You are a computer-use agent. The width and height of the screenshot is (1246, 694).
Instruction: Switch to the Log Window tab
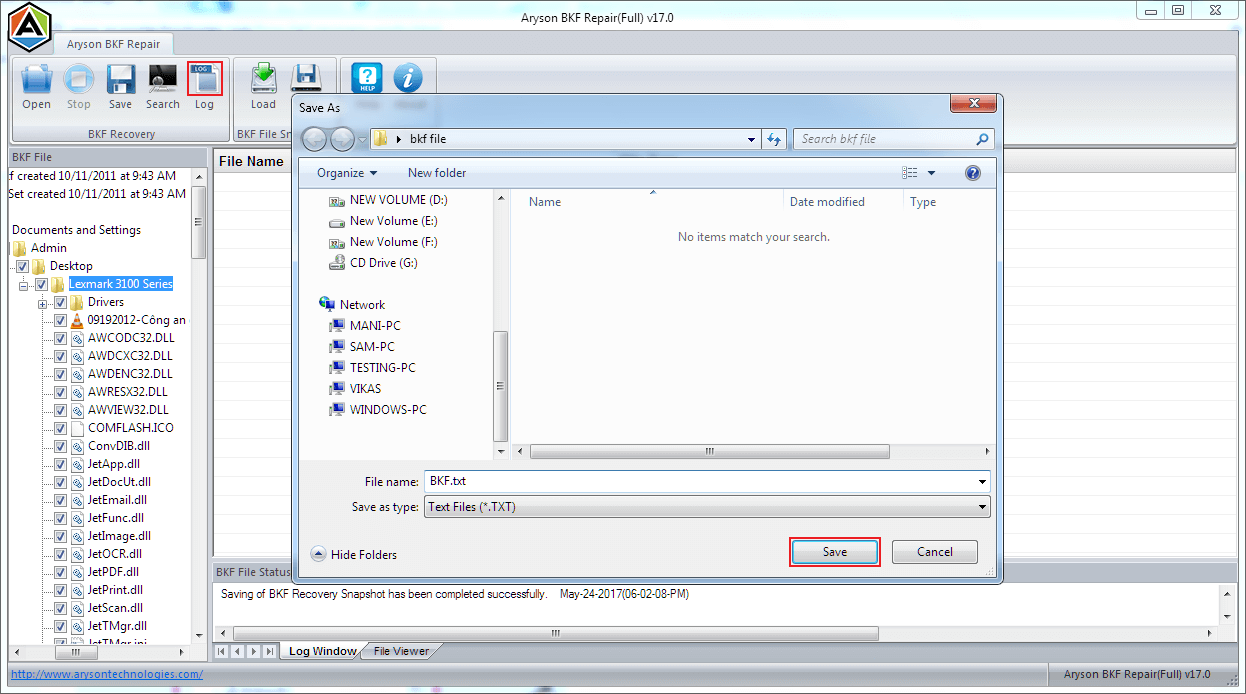click(x=322, y=651)
